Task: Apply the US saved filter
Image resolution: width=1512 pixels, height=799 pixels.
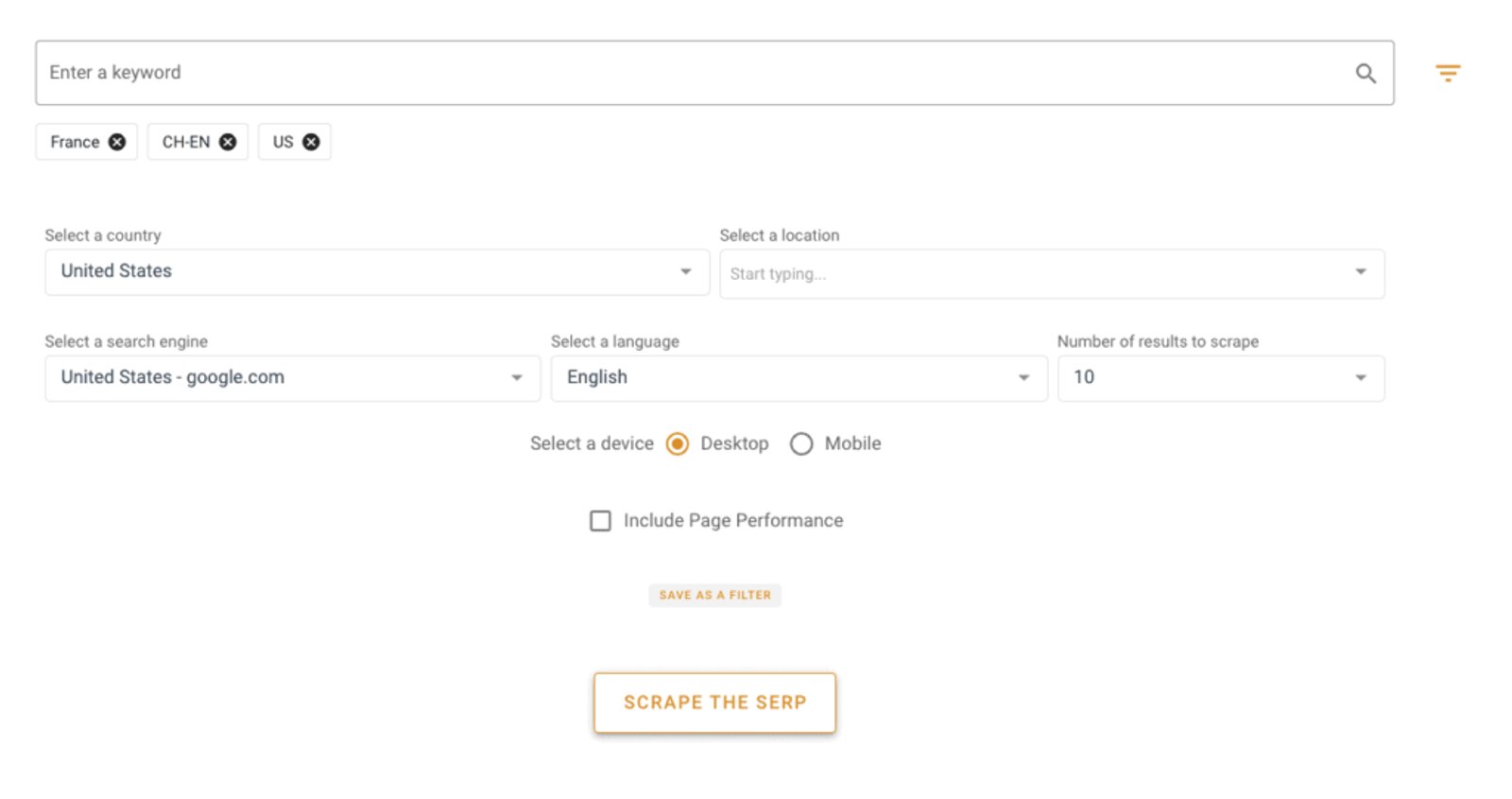Action: click(283, 142)
